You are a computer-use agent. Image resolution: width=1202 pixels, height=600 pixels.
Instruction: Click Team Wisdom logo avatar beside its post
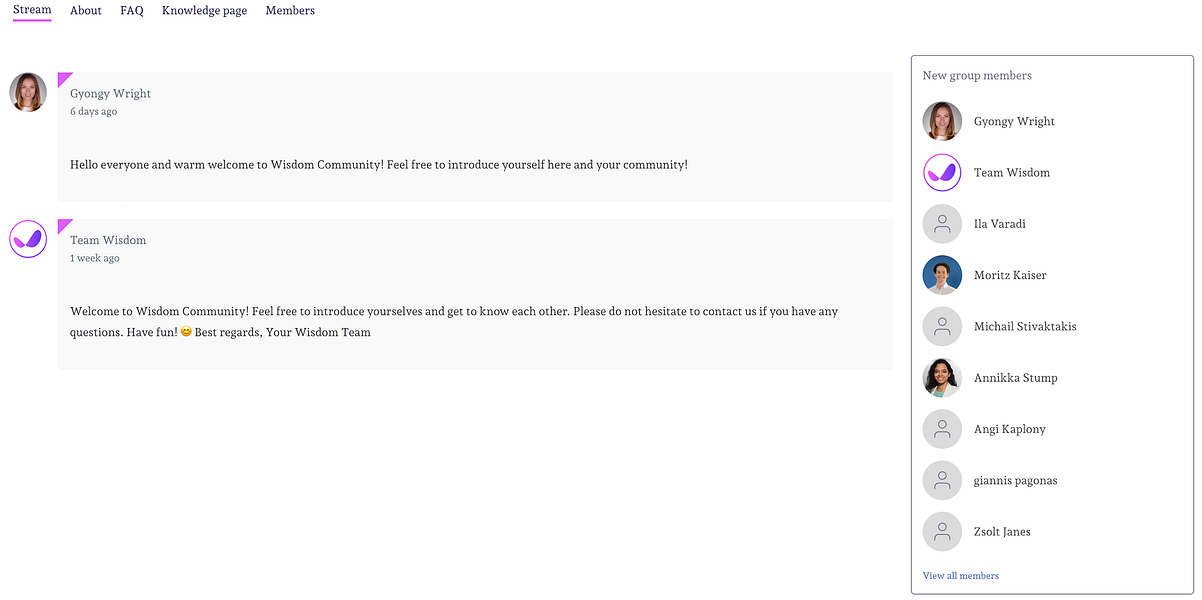click(x=28, y=239)
